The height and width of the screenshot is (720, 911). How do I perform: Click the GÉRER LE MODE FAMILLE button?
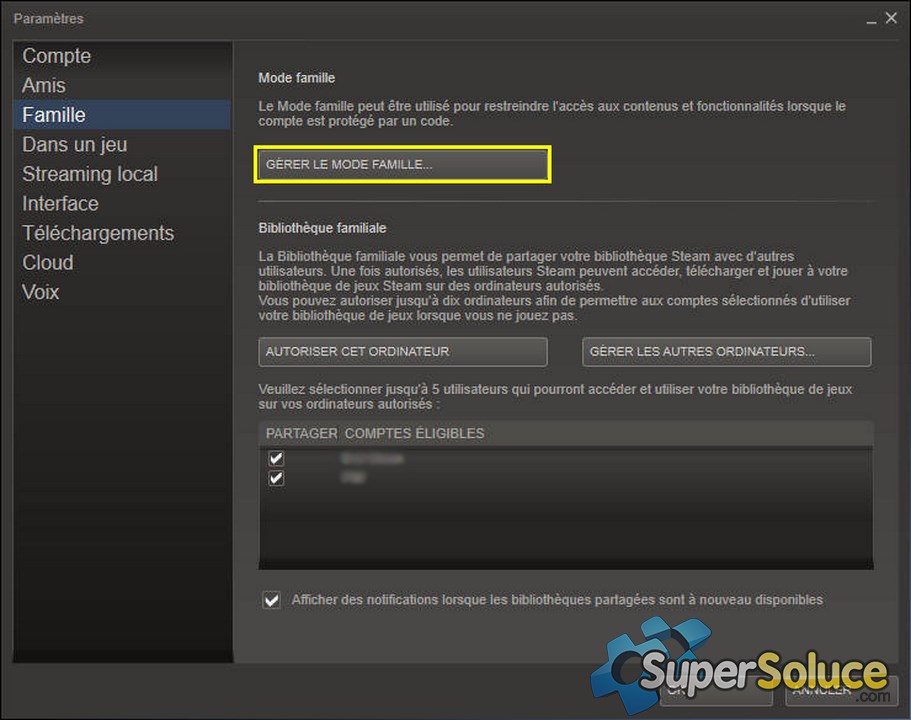pyautogui.click(x=402, y=164)
